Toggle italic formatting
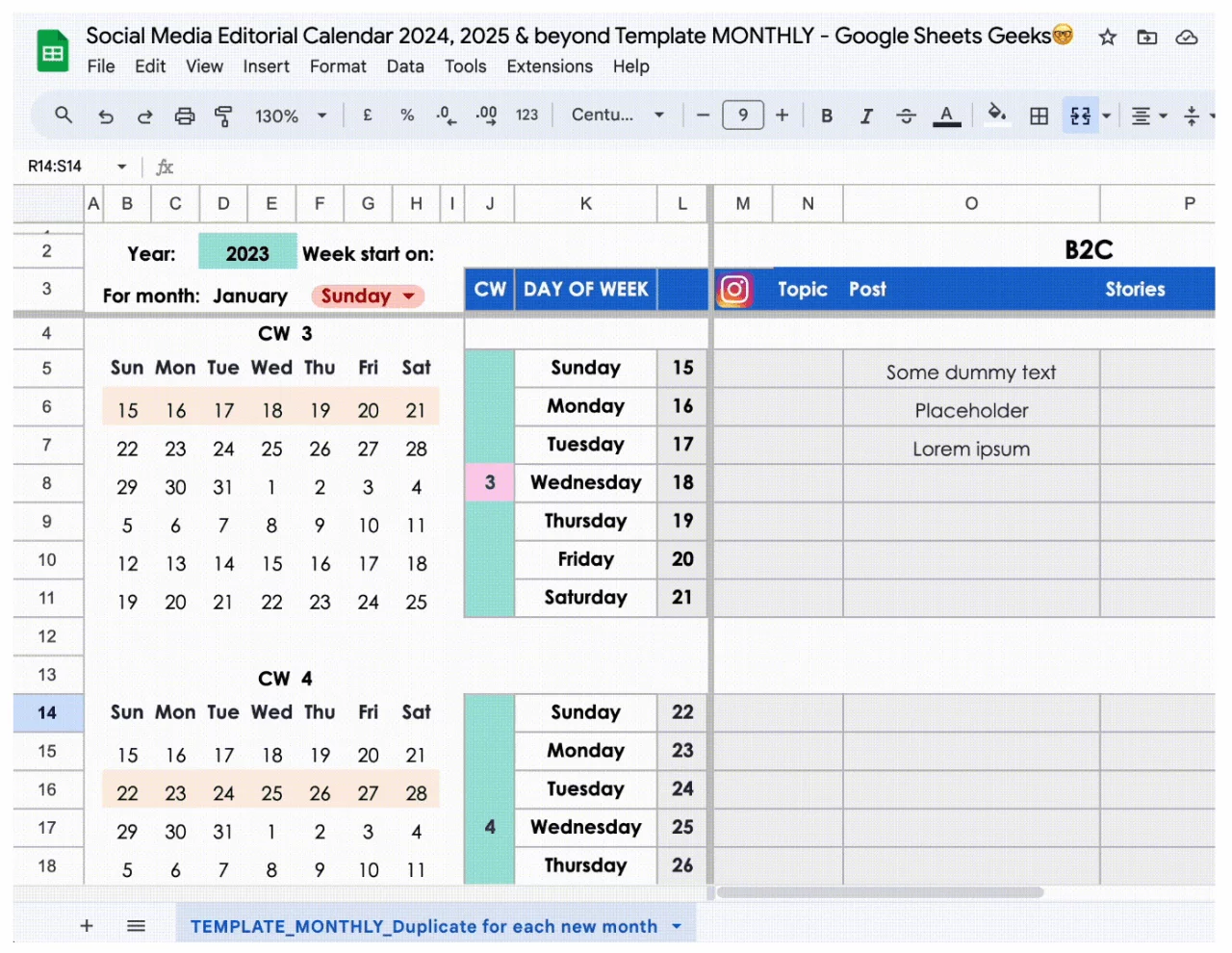 coord(865,115)
